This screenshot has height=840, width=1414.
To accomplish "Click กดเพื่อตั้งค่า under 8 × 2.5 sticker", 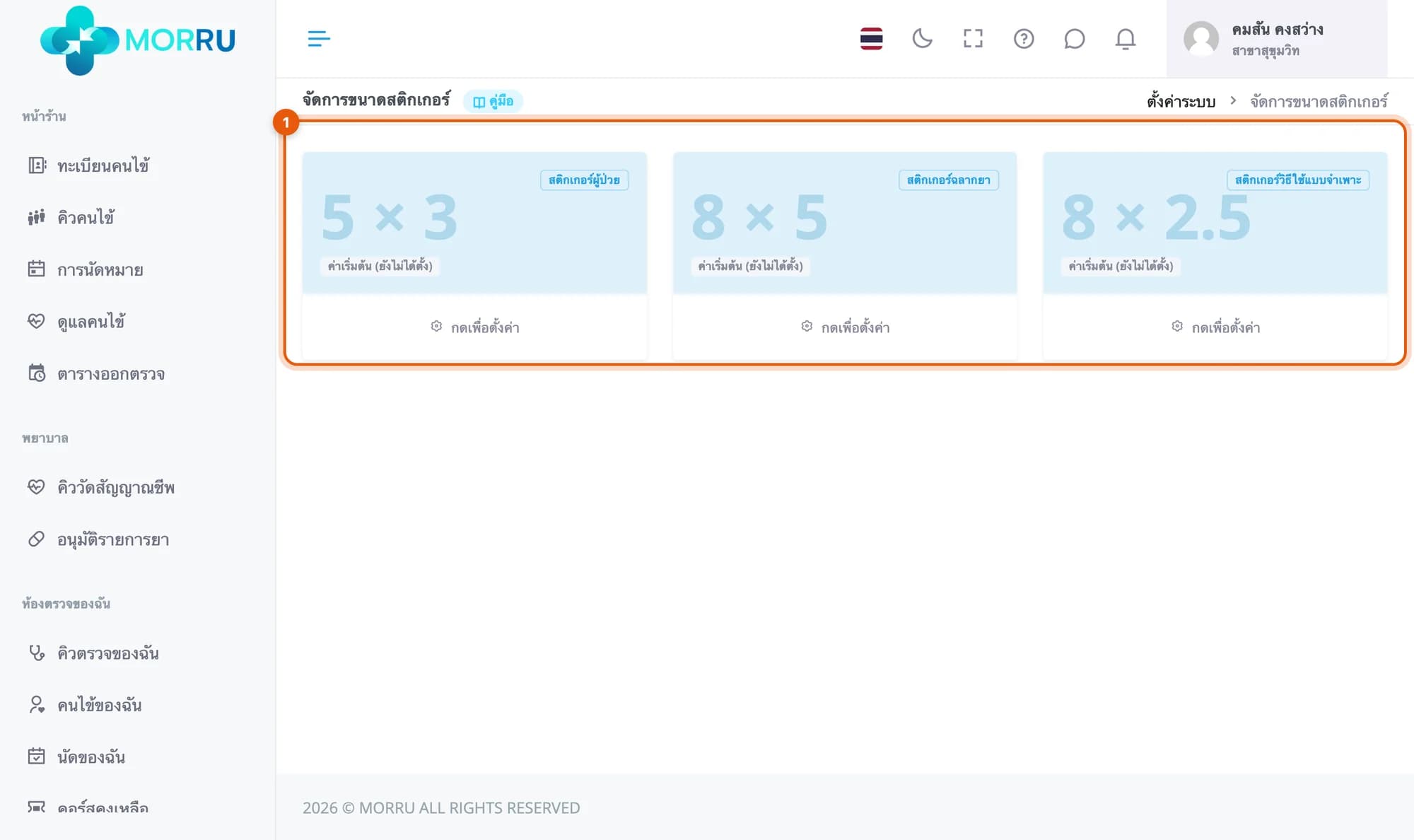I will 1215,327.
